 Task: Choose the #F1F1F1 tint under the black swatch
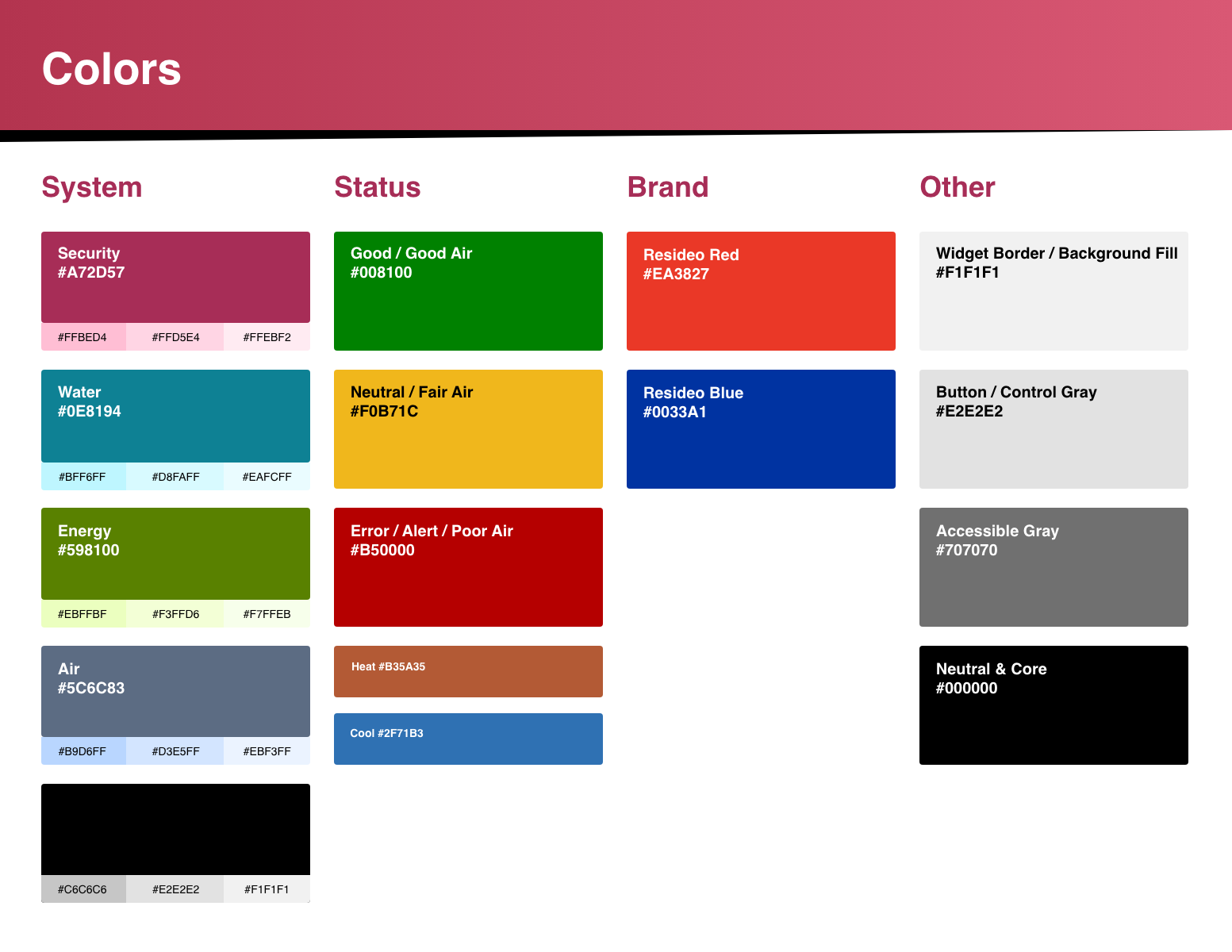point(267,889)
